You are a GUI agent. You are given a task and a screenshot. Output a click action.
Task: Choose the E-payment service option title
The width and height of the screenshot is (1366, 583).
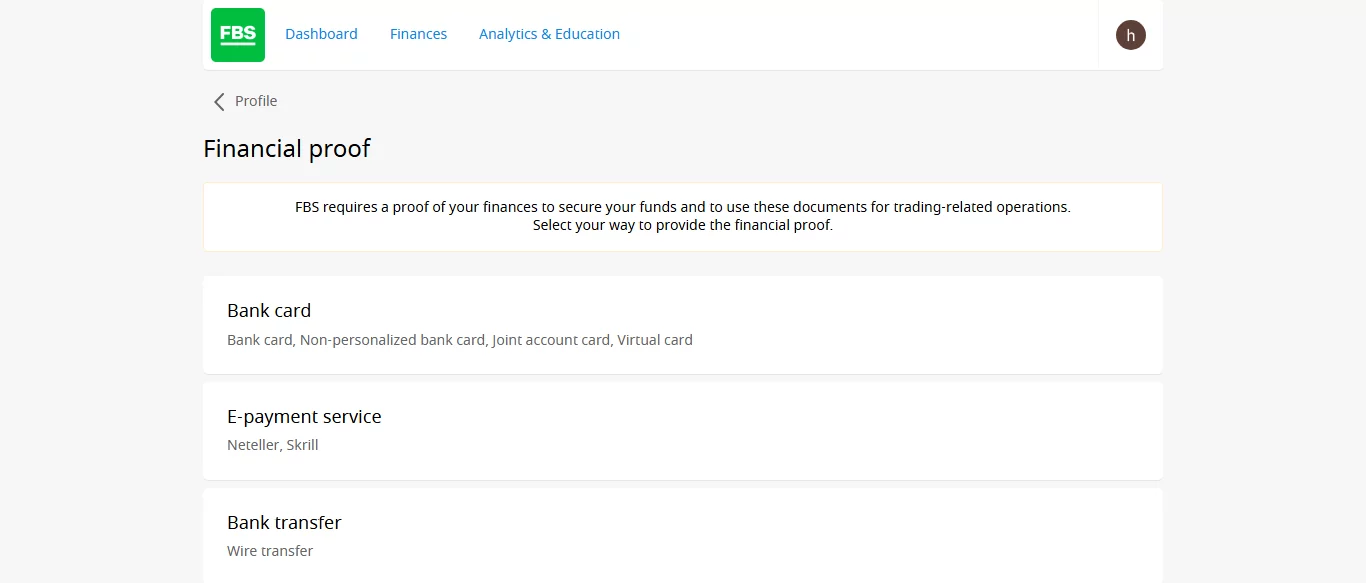[304, 416]
